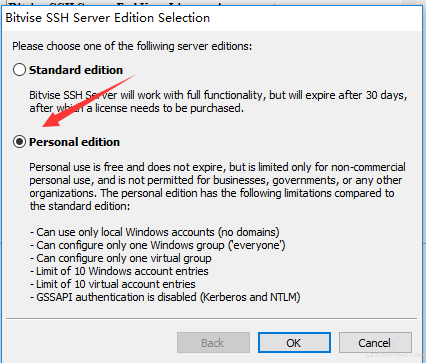Click the 'Standard edition' label text
Image resolution: width=426 pixels, height=363 pixels.
(x=76, y=70)
